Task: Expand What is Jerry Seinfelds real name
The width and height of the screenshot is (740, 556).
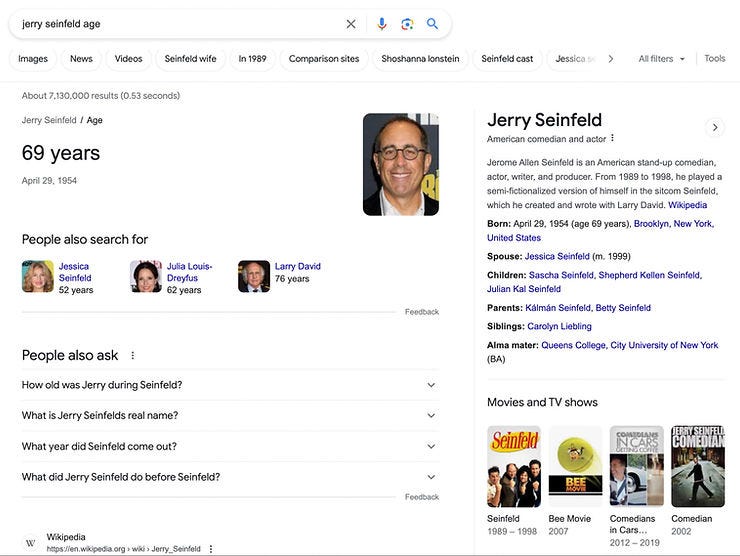Action: click(230, 415)
